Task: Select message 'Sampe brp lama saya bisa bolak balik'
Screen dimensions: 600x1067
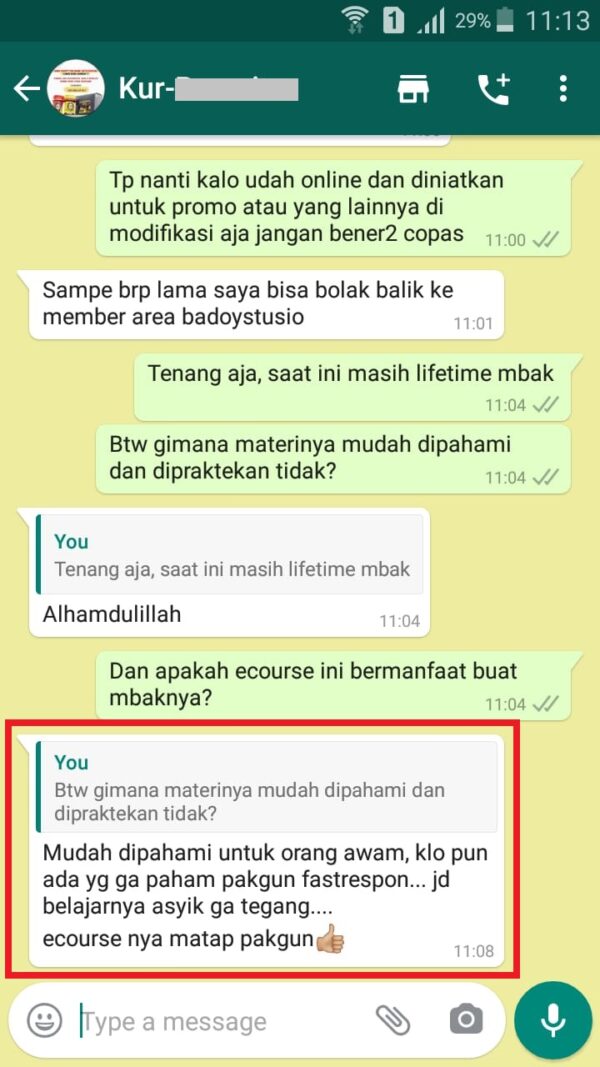Action: tap(266, 304)
